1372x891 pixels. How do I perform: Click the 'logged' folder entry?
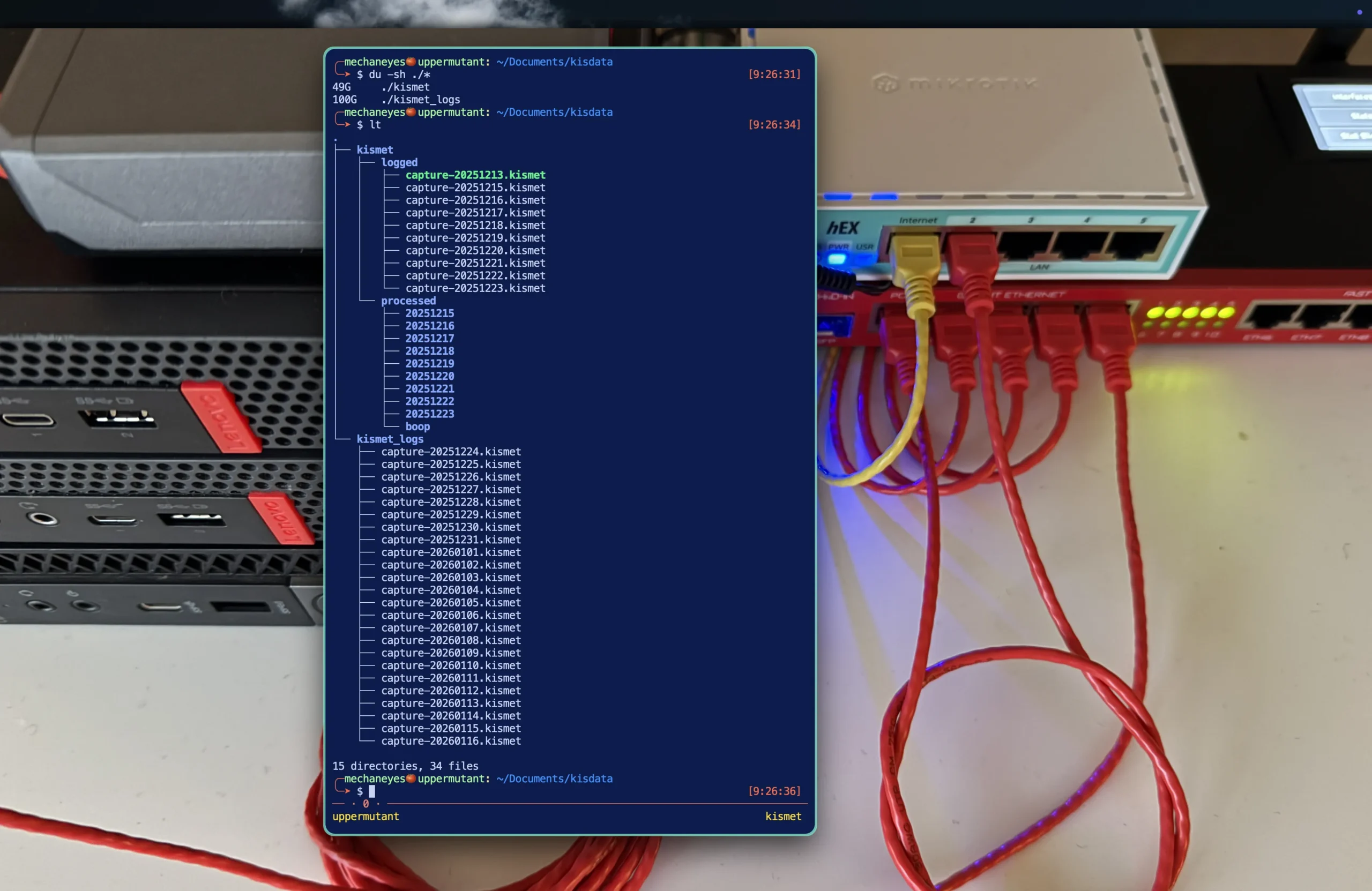tap(399, 162)
